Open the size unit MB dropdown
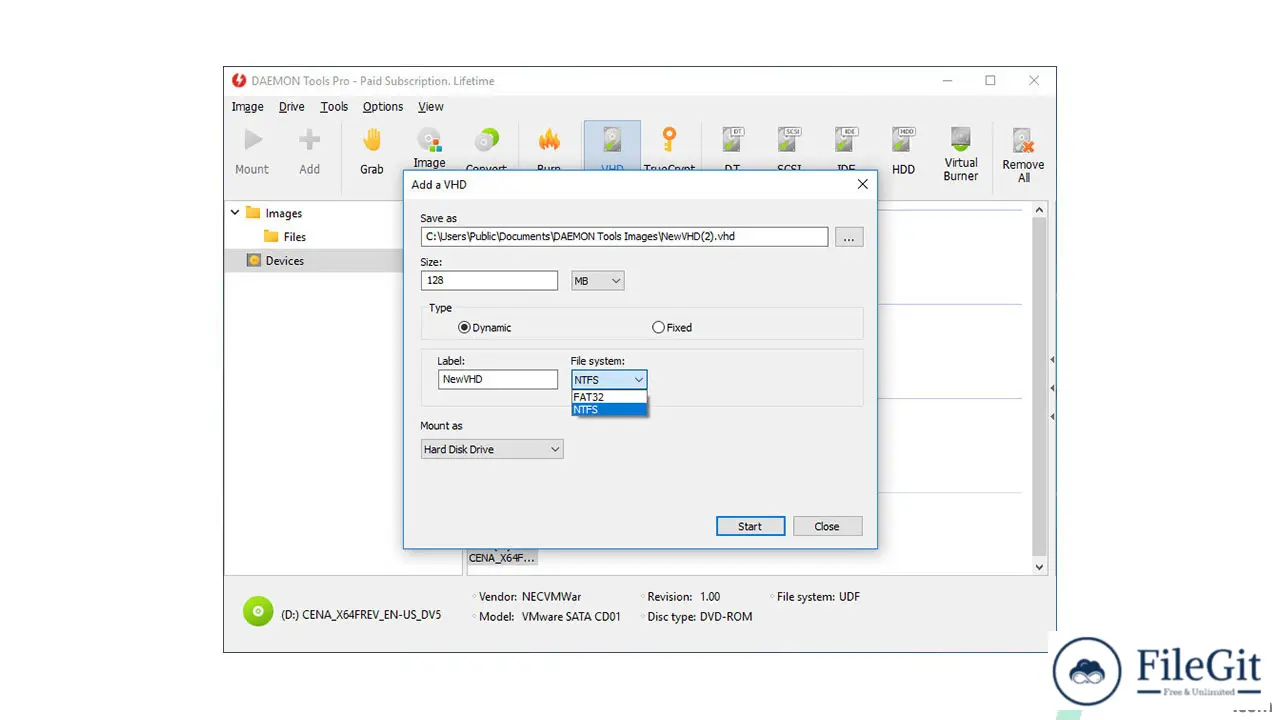The height and width of the screenshot is (720, 1280). tap(598, 281)
